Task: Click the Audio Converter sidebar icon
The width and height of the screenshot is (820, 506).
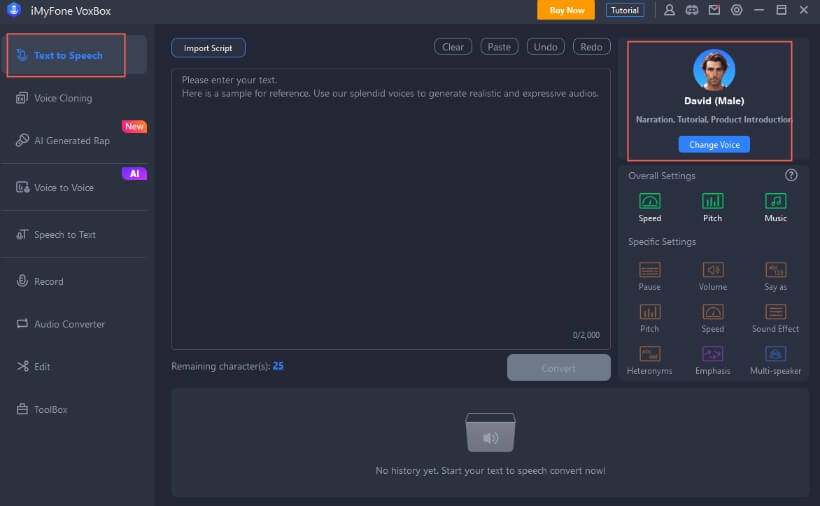Action: (x=22, y=324)
